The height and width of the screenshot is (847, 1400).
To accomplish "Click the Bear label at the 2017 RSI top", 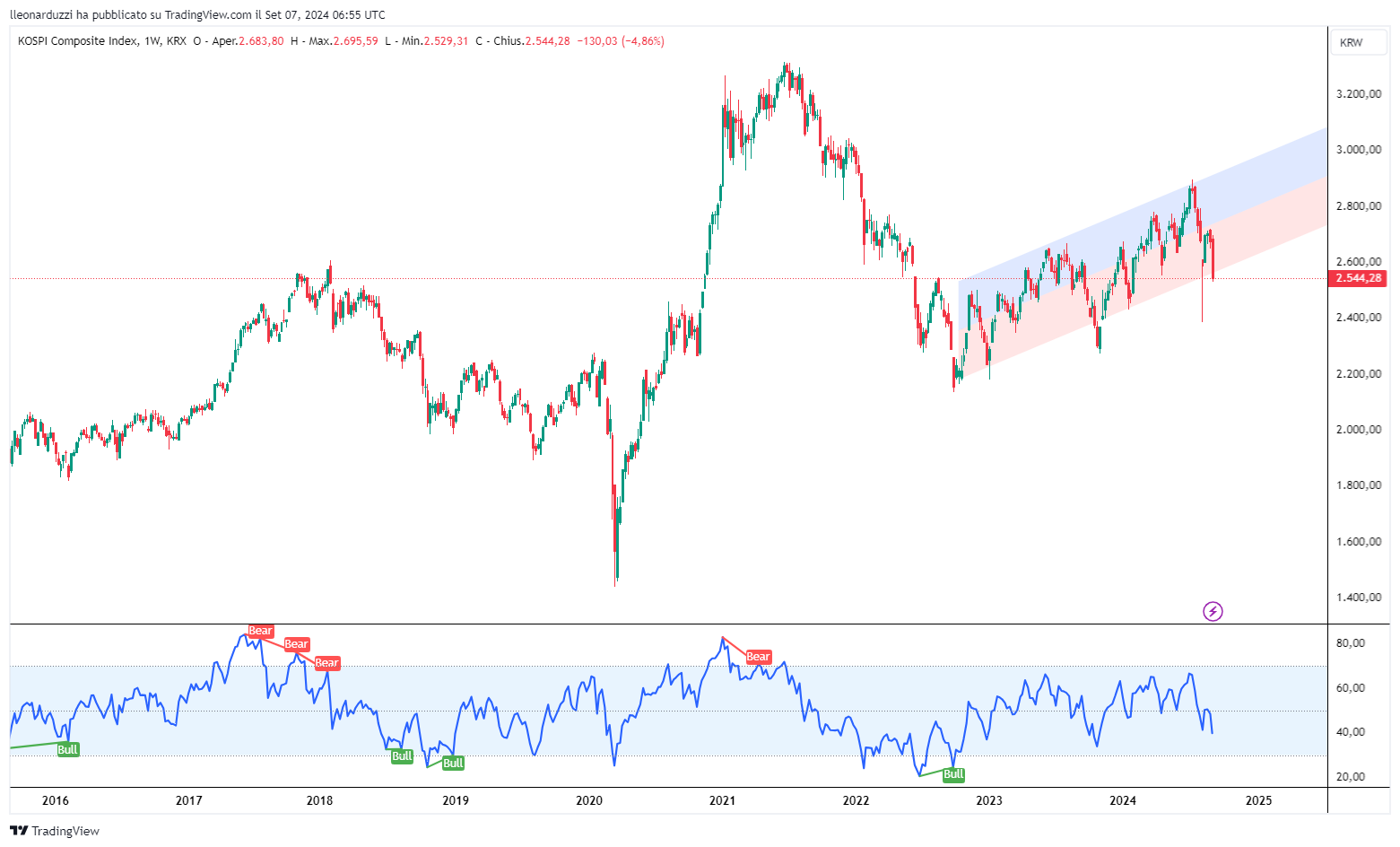I will [x=260, y=631].
